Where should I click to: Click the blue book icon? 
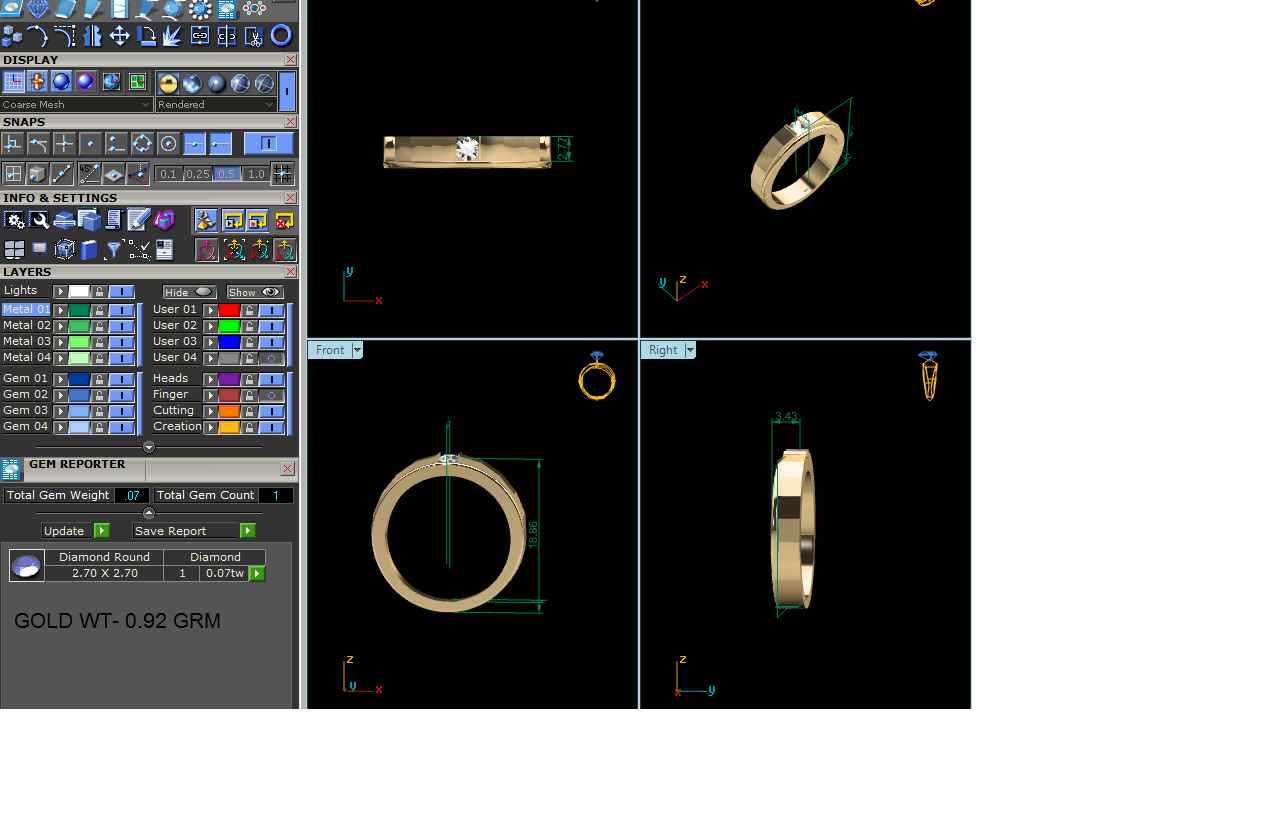click(x=89, y=249)
